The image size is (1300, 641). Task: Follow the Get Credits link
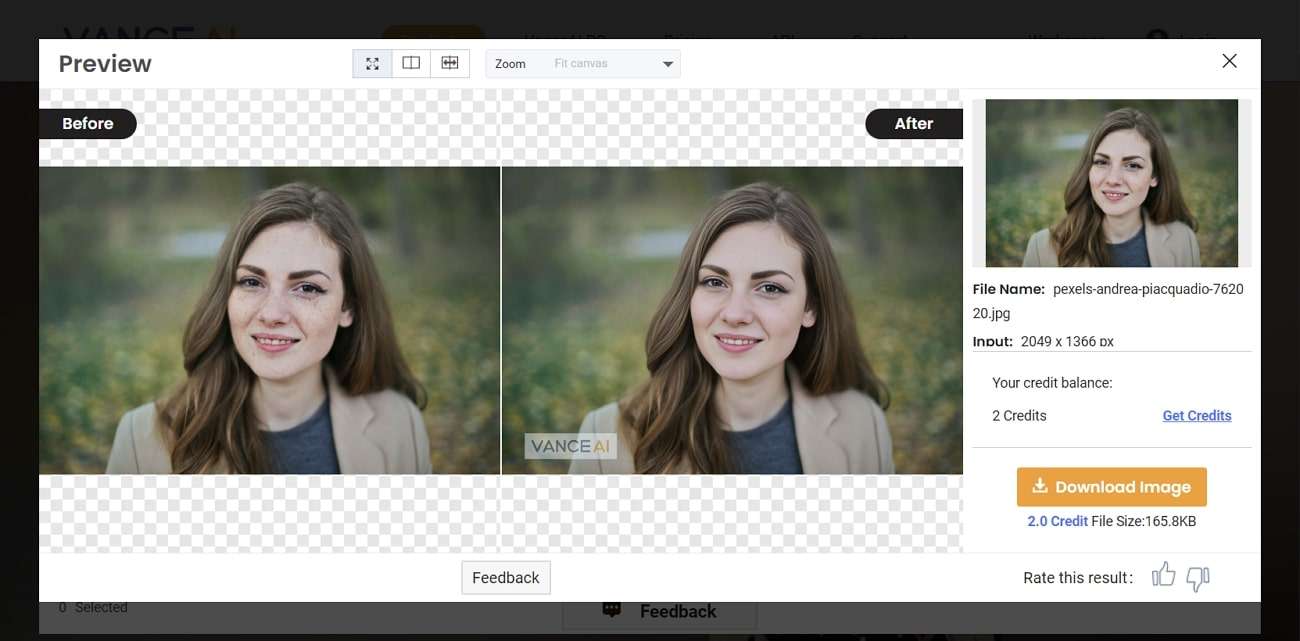point(1196,415)
